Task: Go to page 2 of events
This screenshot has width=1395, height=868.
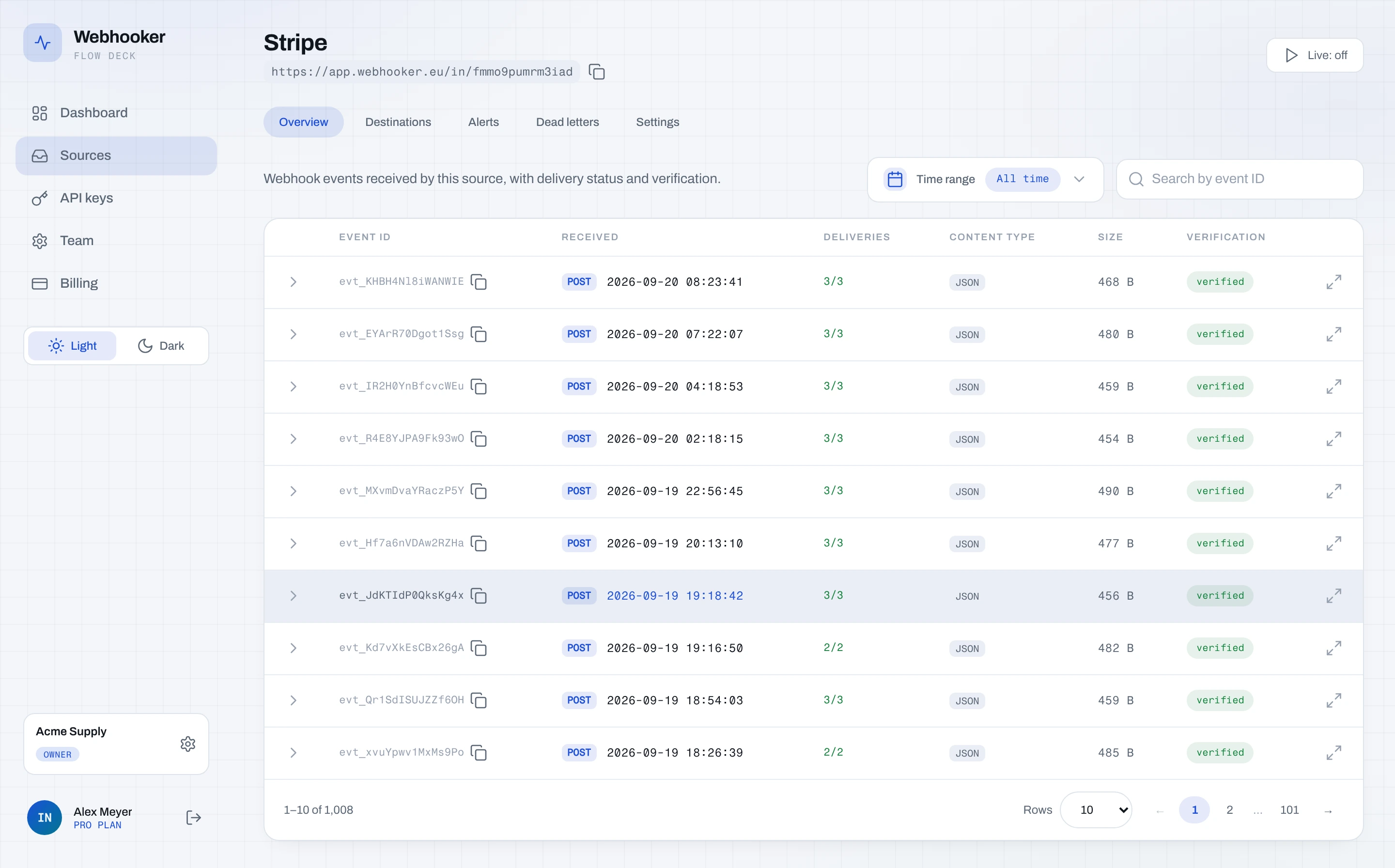Action: (1229, 809)
